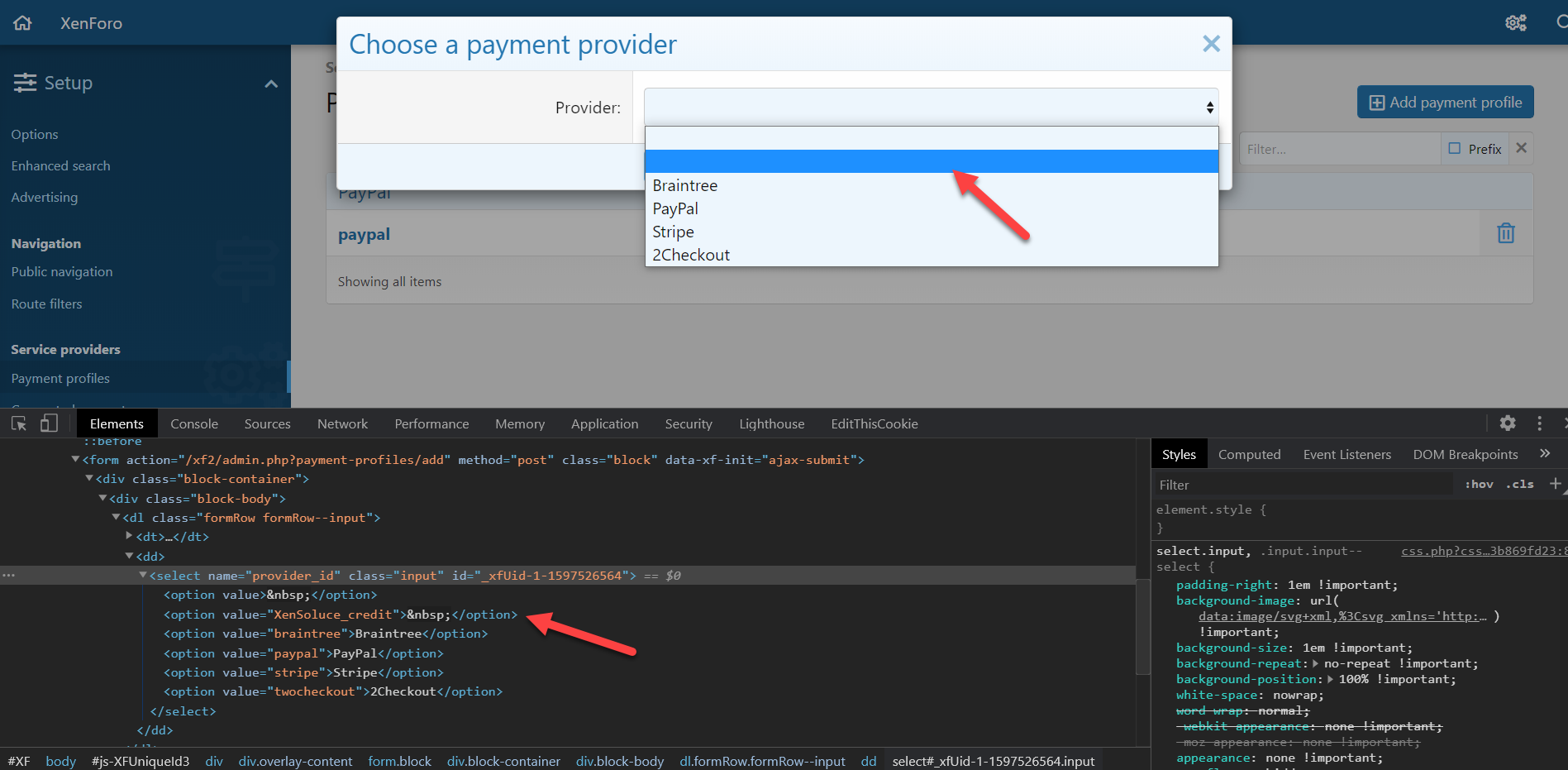
Task: Toggle the Prefix checkbox
Action: tap(1455, 149)
